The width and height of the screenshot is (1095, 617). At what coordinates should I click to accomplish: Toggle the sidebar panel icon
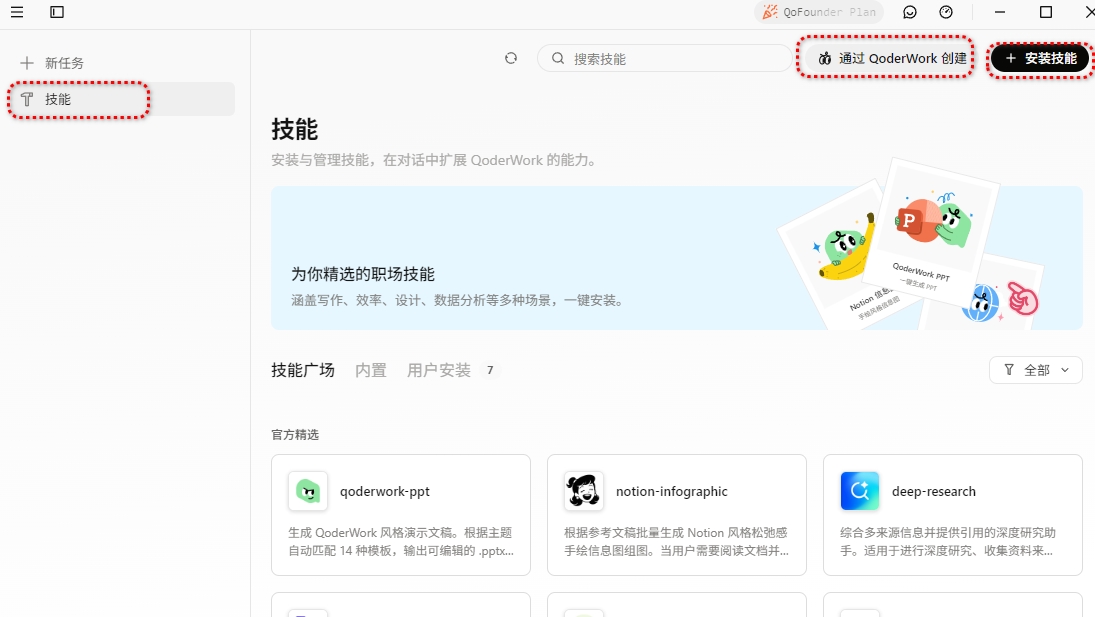tap(57, 12)
